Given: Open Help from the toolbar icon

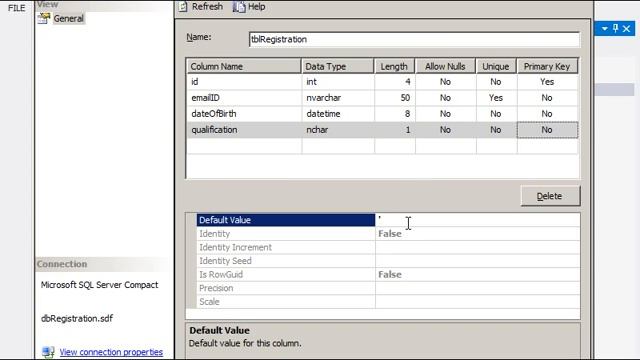Looking at the screenshot, I should tap(239, 7).
